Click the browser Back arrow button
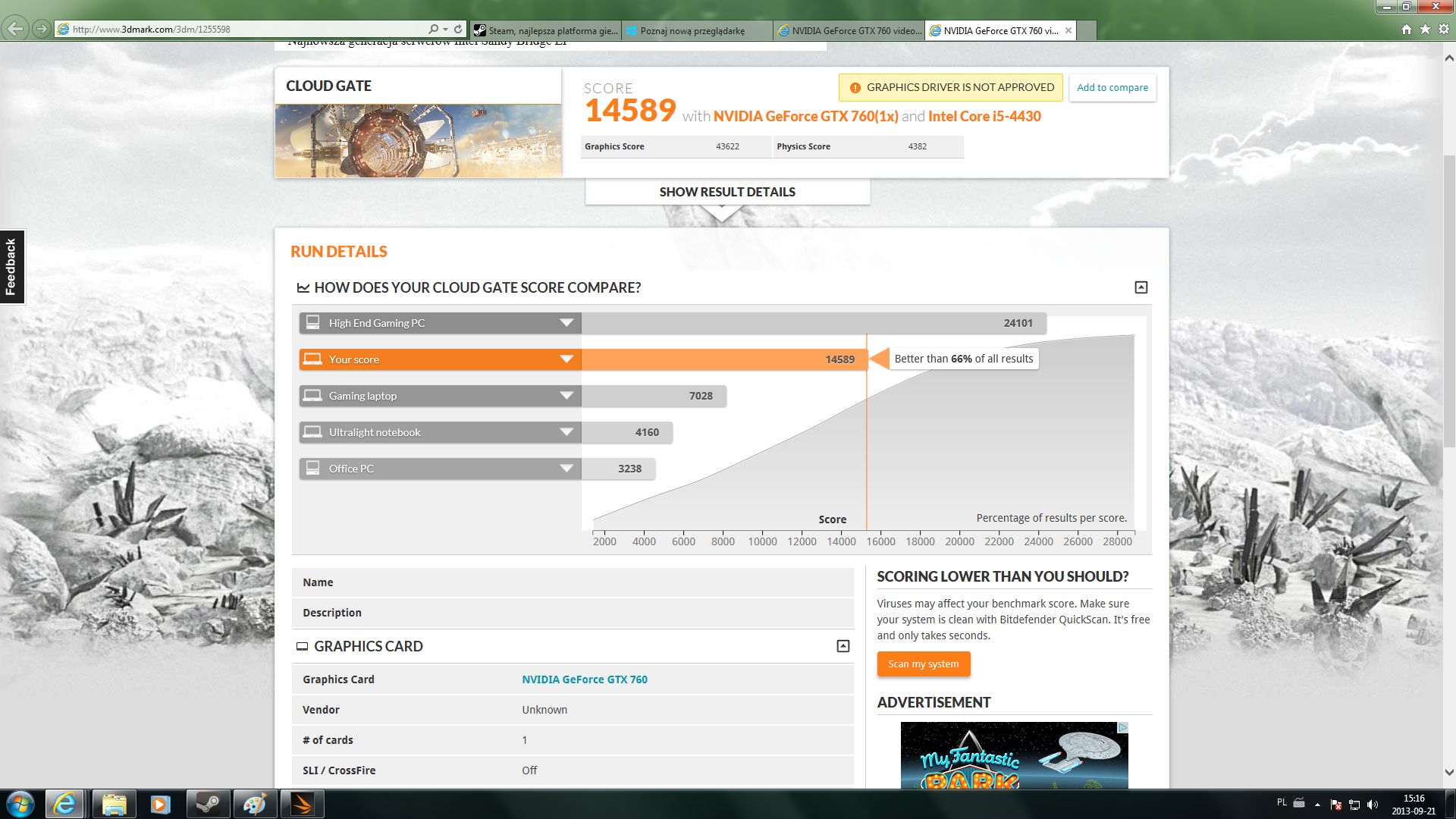1456x819 pixels. click(14, 29)
